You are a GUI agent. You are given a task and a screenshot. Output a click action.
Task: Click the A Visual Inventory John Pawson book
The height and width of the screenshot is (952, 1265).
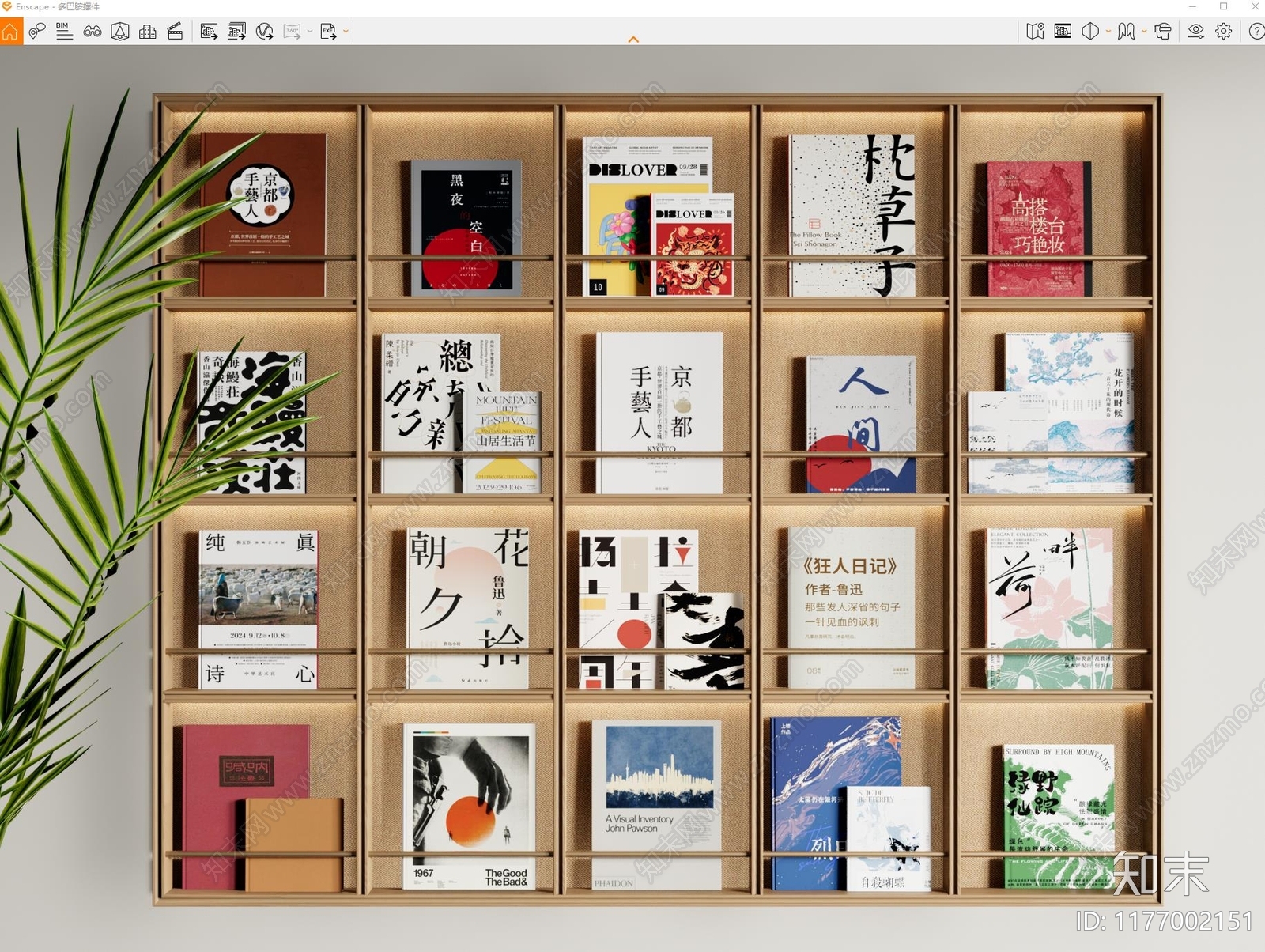(656, 804)
